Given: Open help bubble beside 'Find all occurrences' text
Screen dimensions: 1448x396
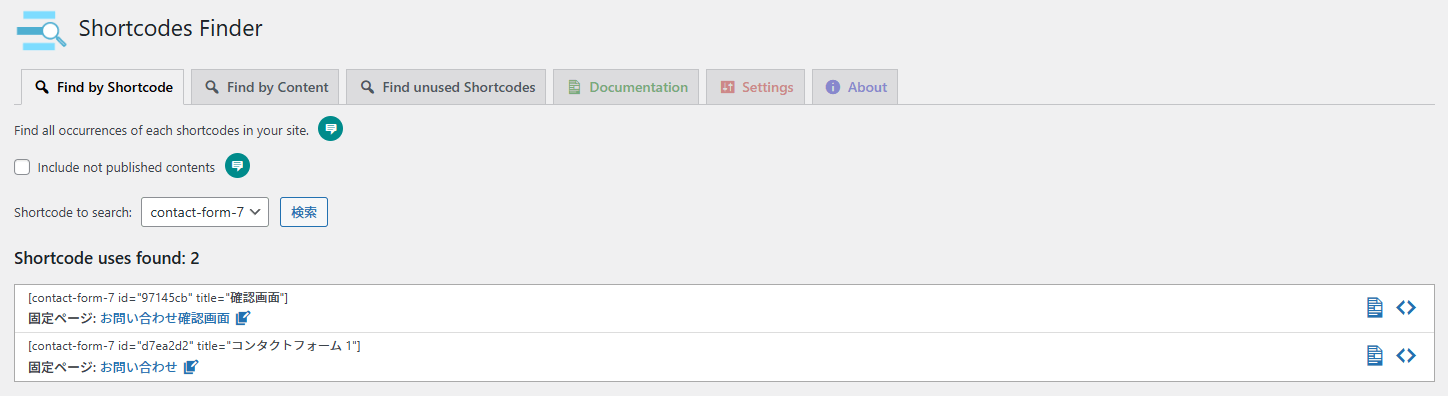Looking at the screenshot, I should point(330,129).
